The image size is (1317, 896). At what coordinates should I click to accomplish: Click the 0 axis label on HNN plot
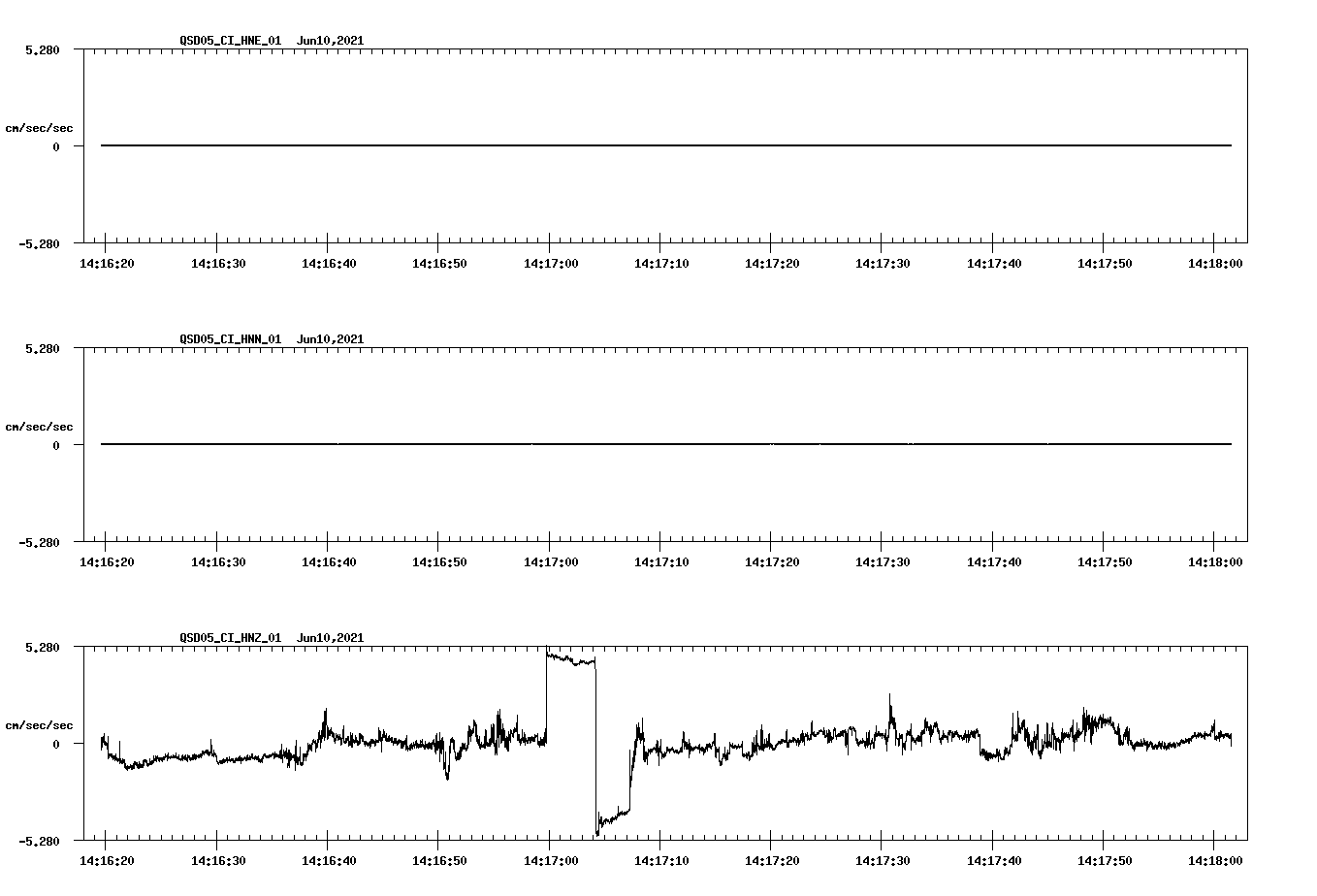point(56,445)
